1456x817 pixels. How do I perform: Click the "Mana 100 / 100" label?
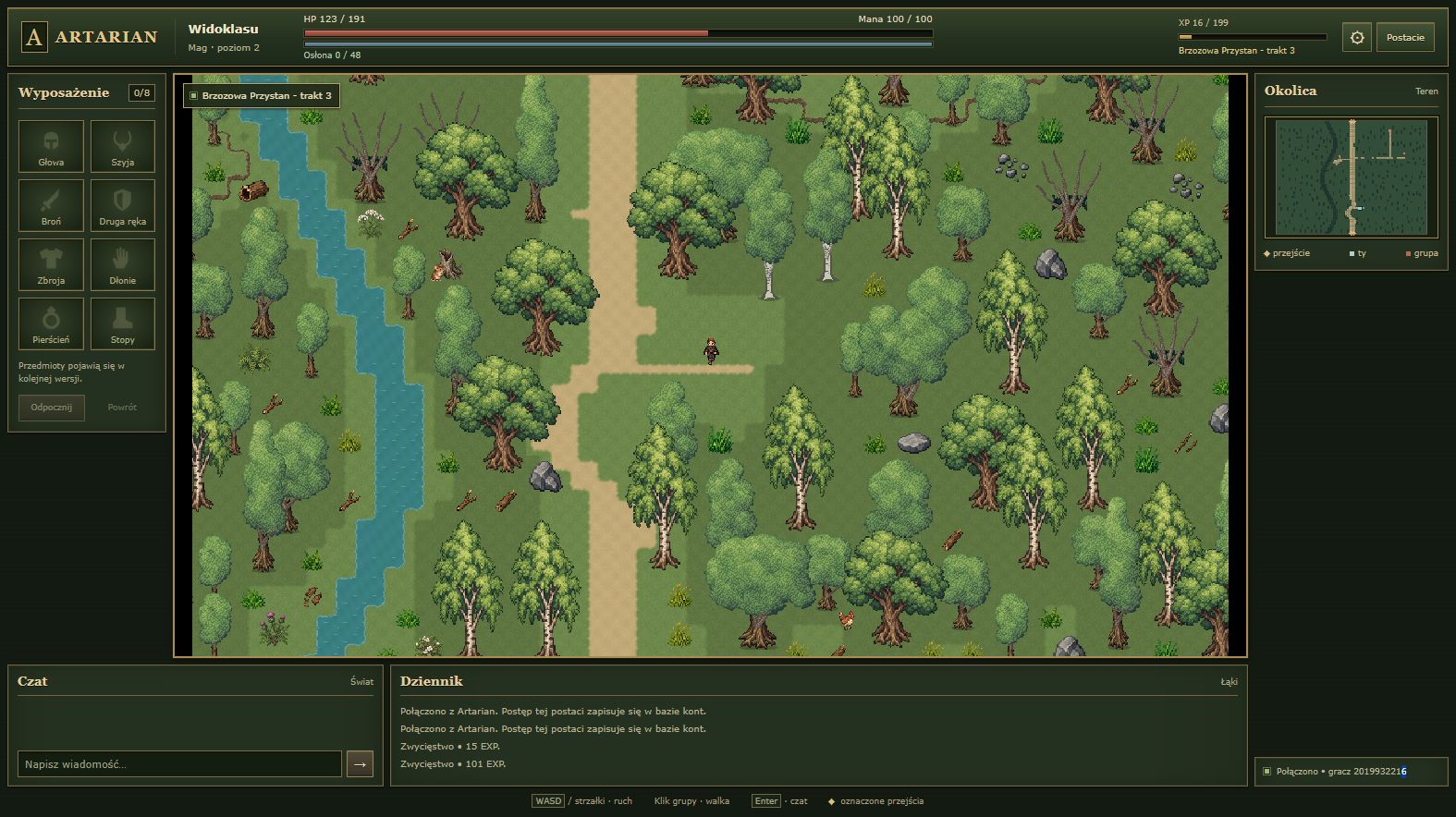(x=895, y=19)
